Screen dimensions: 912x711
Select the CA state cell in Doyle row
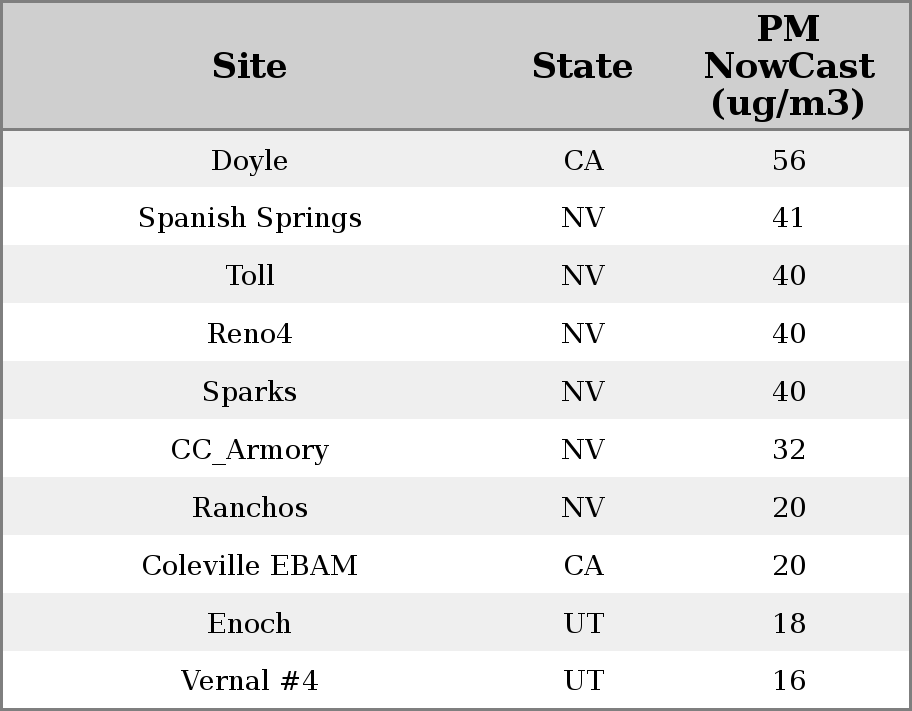click(x=583, y=161)
